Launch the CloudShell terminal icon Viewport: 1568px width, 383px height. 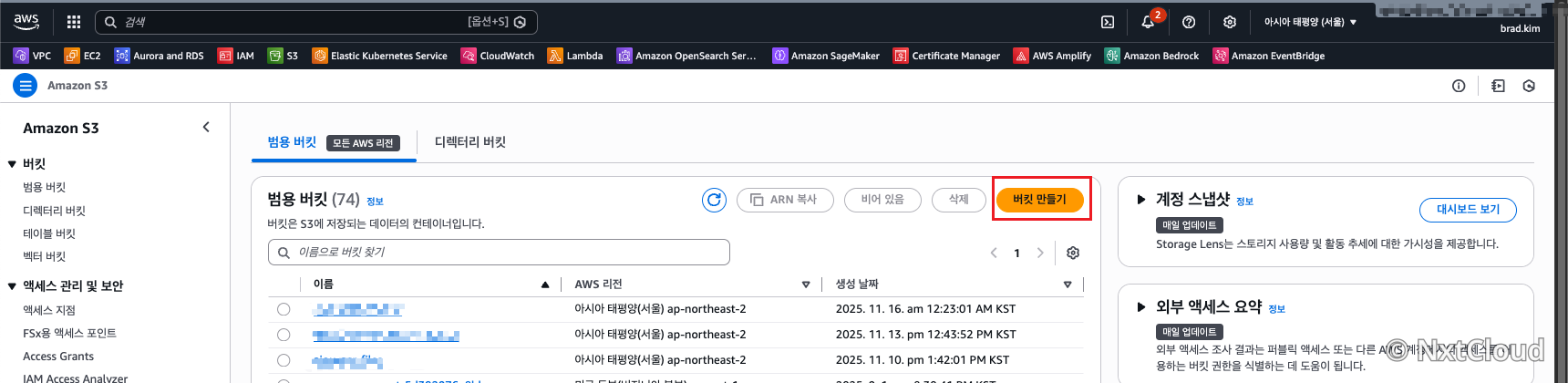(x=1108, y=22)
